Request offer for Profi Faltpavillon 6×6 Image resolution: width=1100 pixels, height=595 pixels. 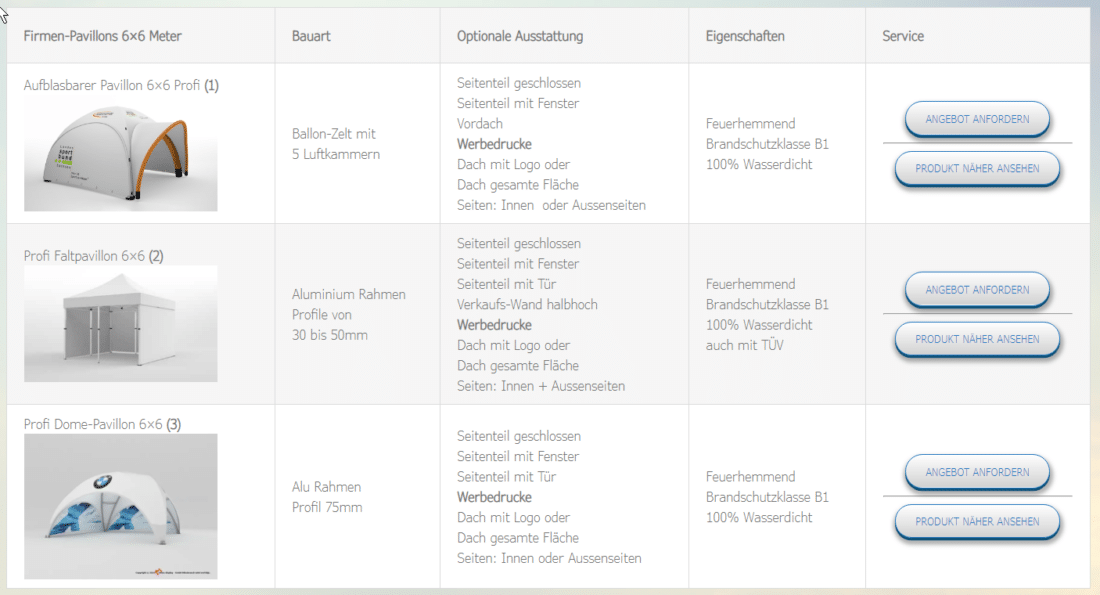pos(977,290)
